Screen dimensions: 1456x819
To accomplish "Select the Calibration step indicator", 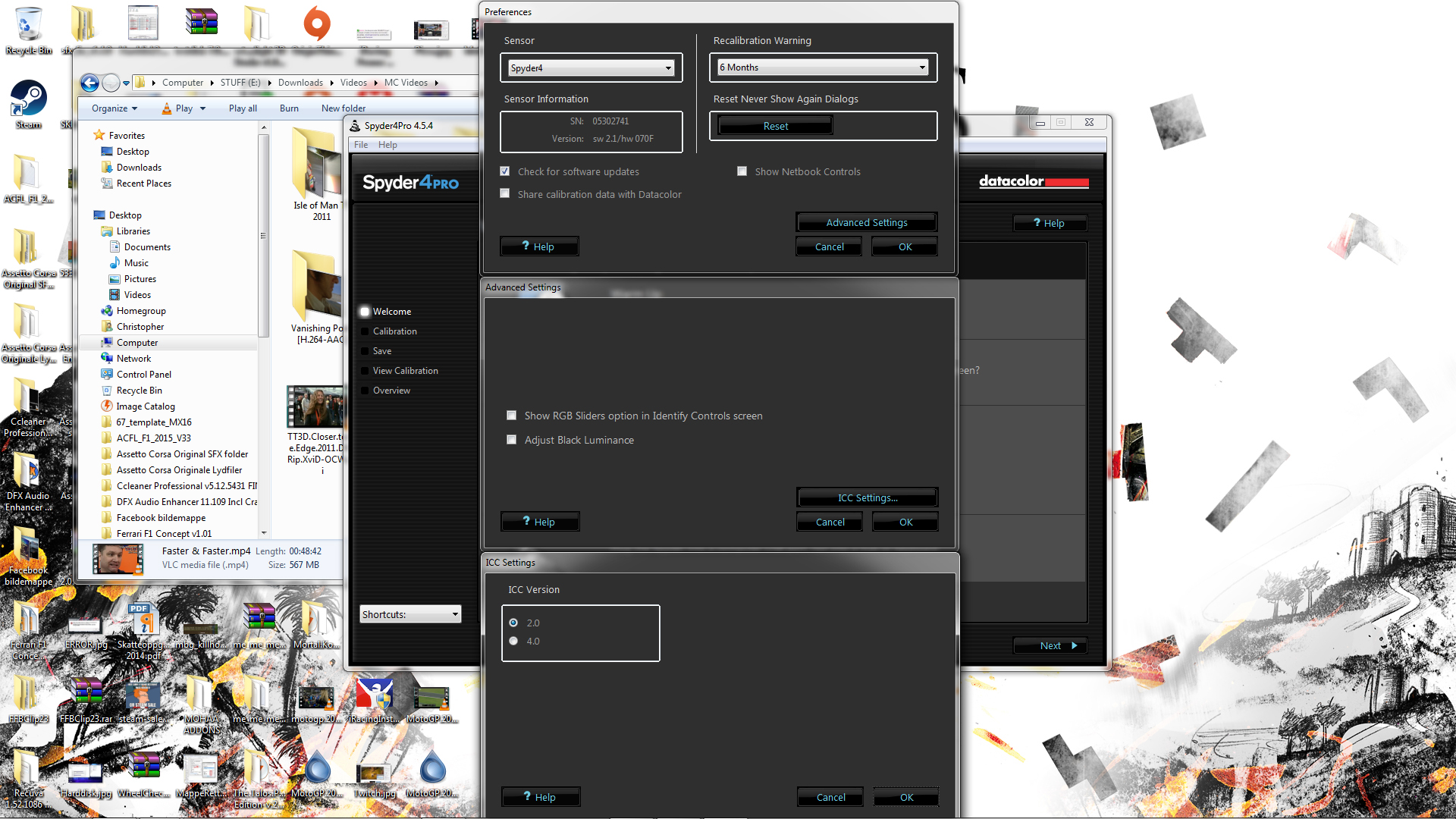I will click(365, 331).
